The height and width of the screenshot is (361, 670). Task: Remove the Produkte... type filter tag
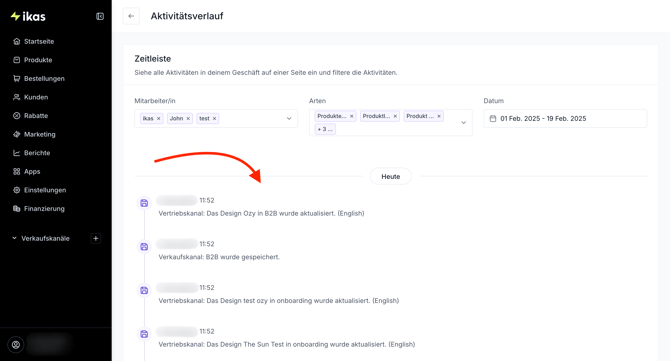point(352,116)
